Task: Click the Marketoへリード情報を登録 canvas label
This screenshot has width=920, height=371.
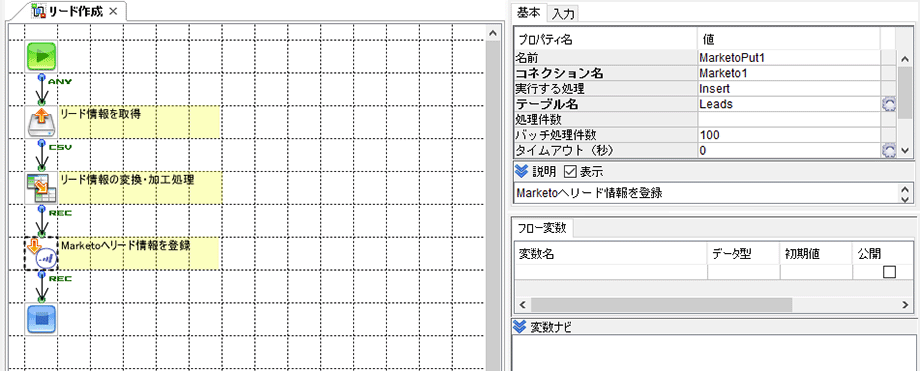Action: [x=125, y=245]
